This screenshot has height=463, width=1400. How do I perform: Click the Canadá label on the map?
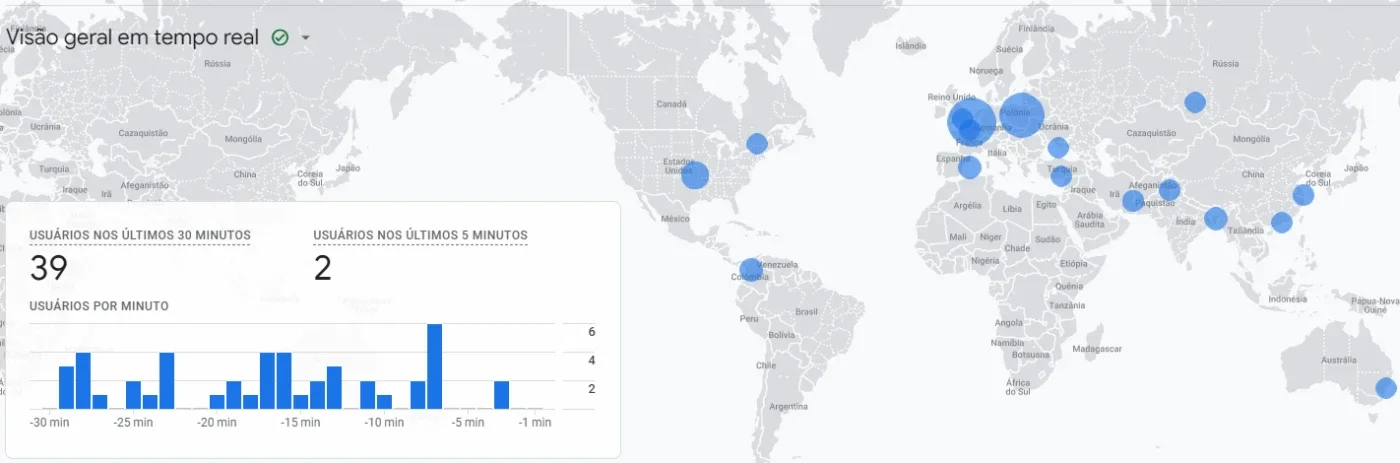click(671, 104)
